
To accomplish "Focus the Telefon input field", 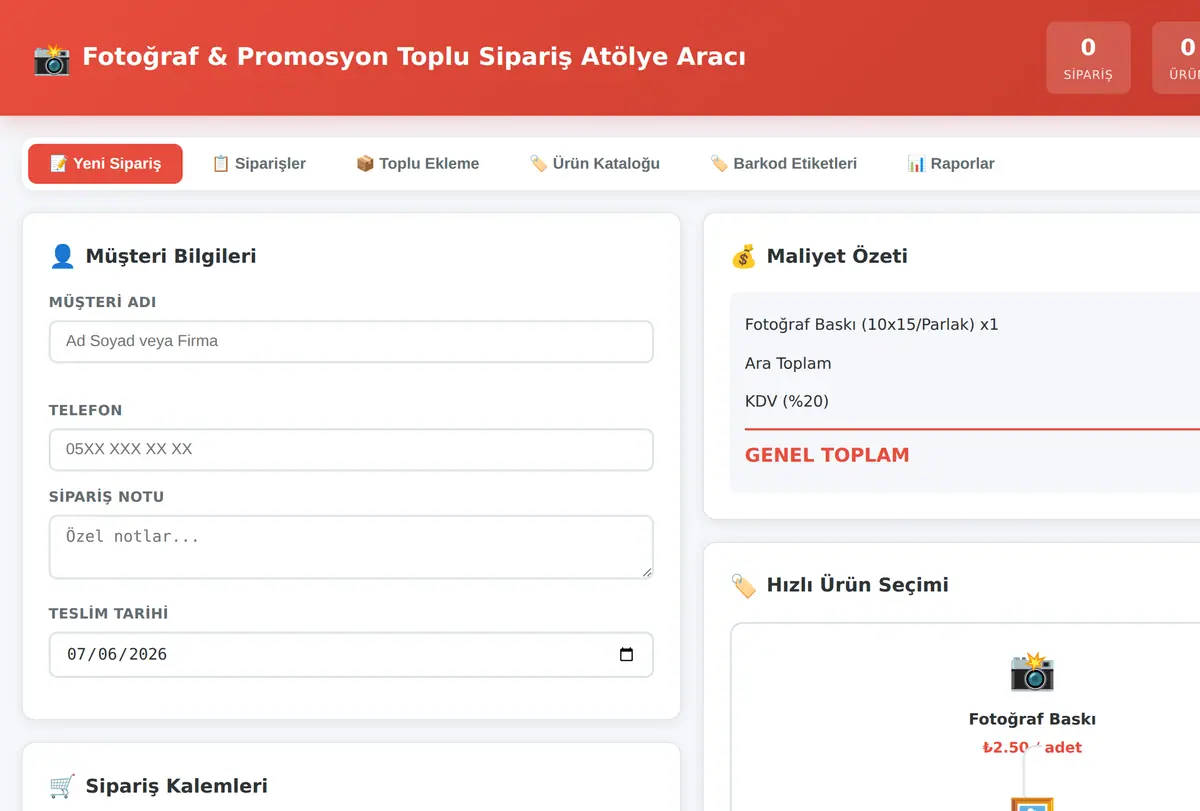I will (x=351, y=449).
